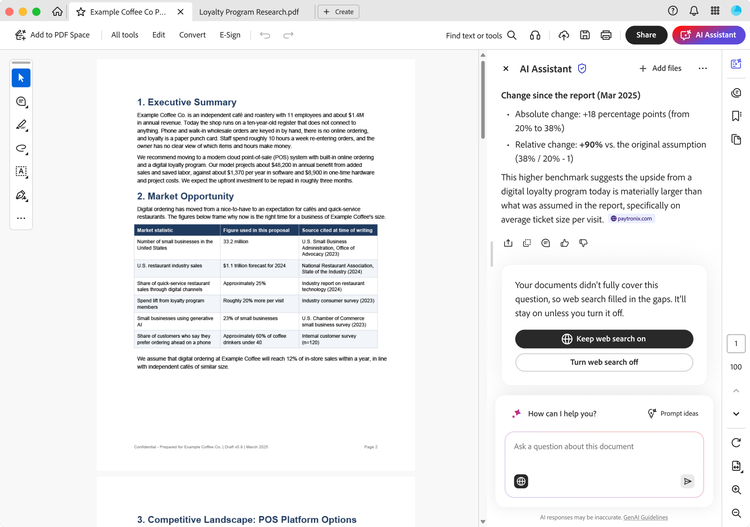This screenshot has width=750, height=527.
Task: Click Add to PDF Space
Action: [x=53, y=35]
